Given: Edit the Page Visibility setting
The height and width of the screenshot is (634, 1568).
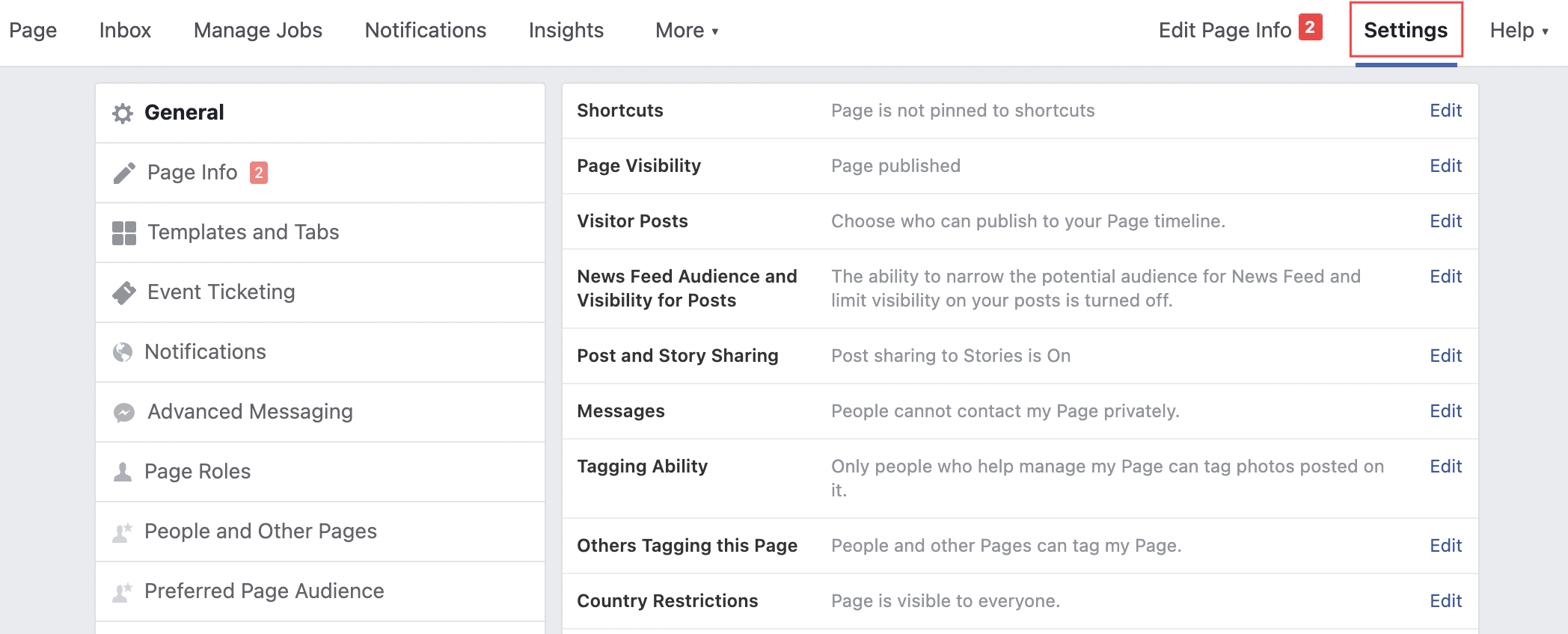Looking at the screenshot, I should [x=1445, y=166].
